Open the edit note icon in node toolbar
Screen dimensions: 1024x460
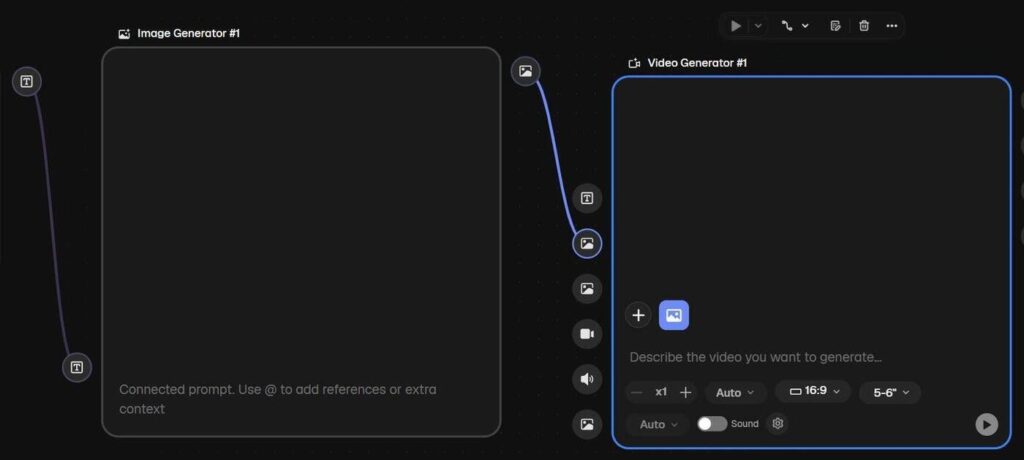[835, 25]
